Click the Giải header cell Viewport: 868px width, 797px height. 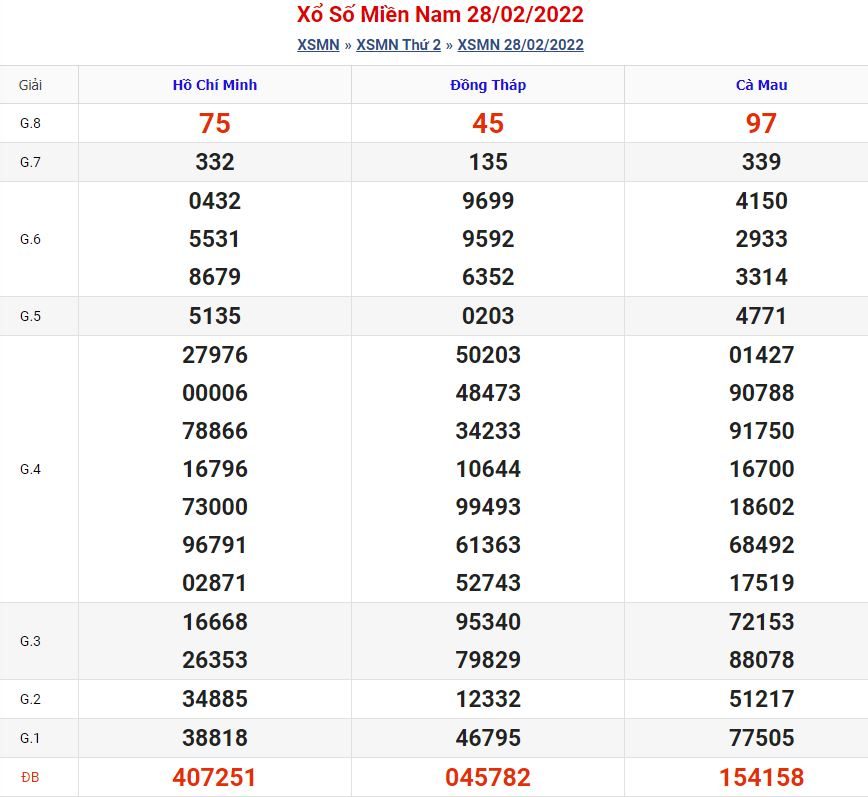(30, 85)
